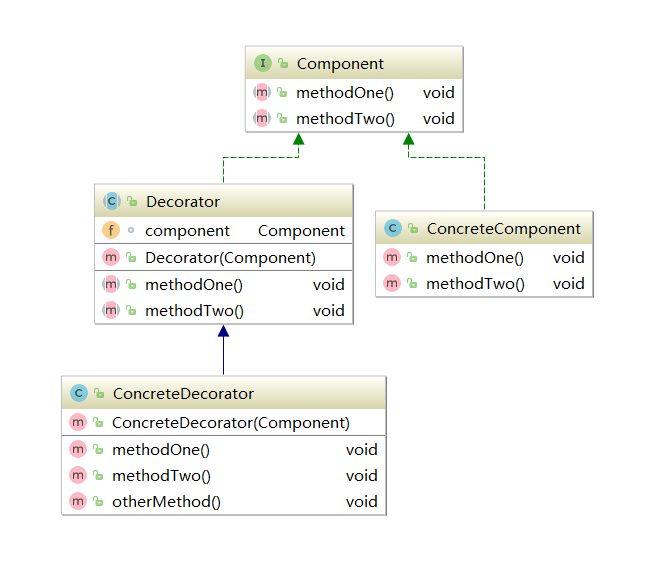Click the public lock icon beside ConcreteDecorator title
Viewport: 672px width, 561px height.
tap(99, 393)
